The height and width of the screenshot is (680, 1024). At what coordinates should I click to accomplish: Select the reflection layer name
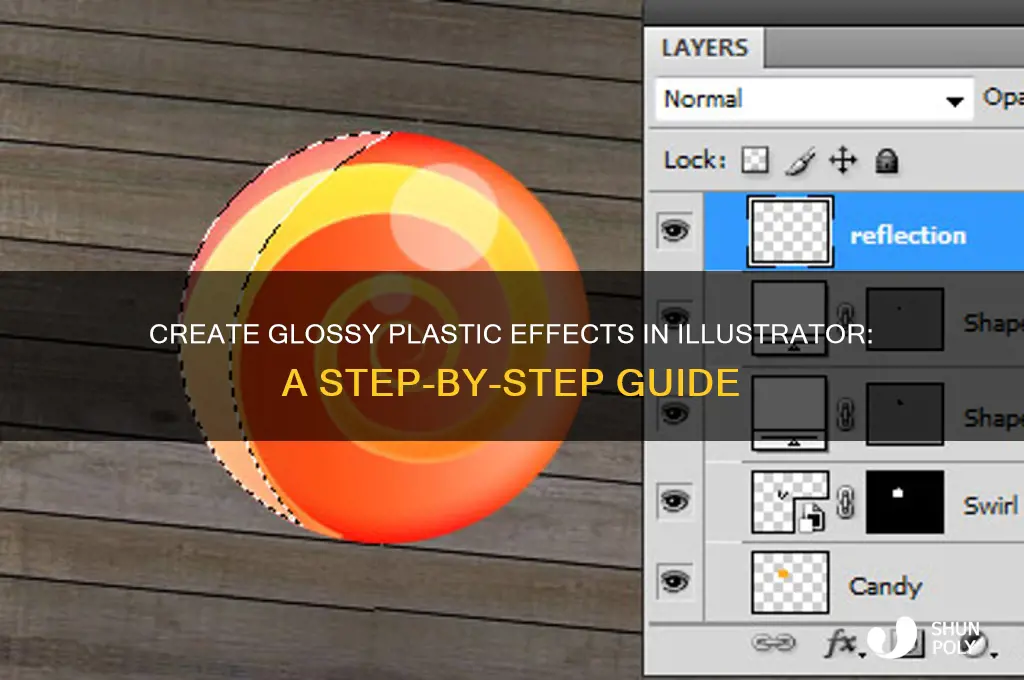[x=908, y=236]
